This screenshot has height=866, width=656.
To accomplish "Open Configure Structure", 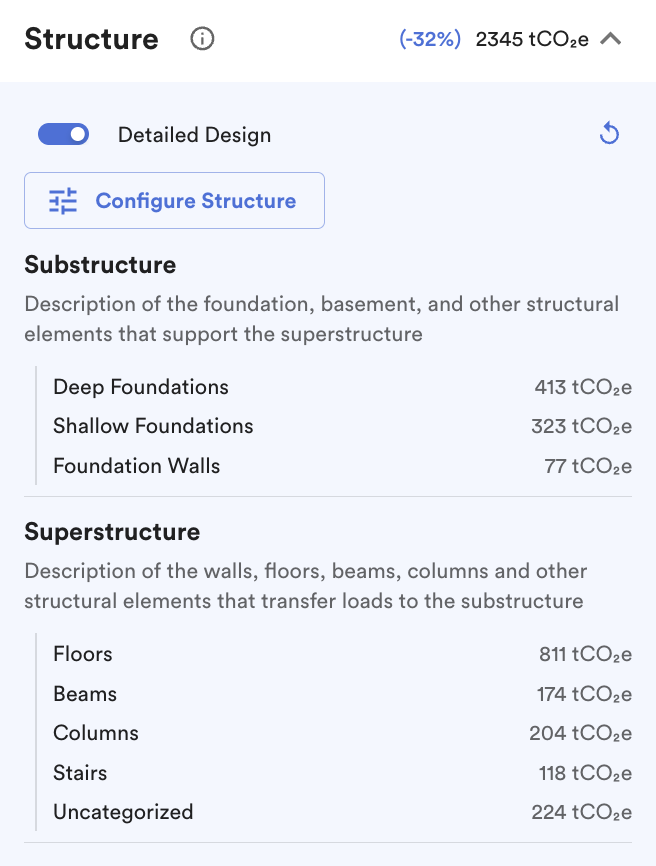I will (174, 201).
